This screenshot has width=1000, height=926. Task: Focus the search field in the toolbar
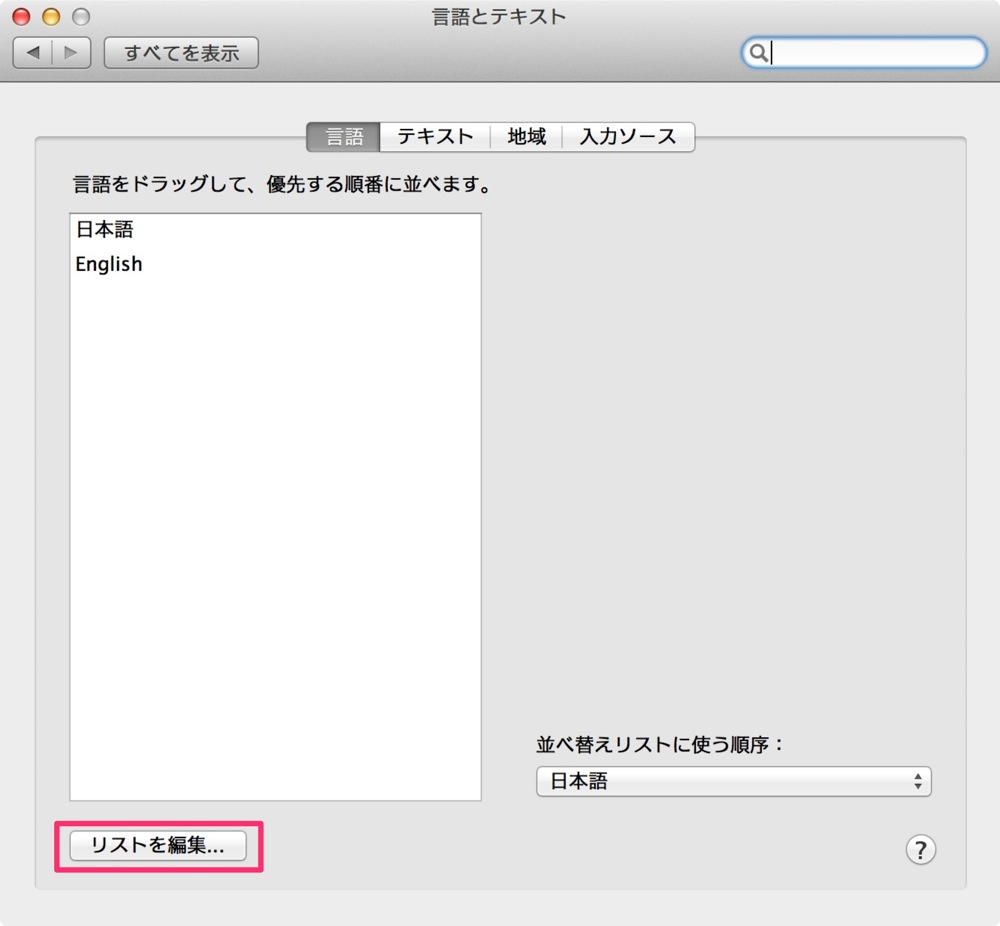(864, 52)
